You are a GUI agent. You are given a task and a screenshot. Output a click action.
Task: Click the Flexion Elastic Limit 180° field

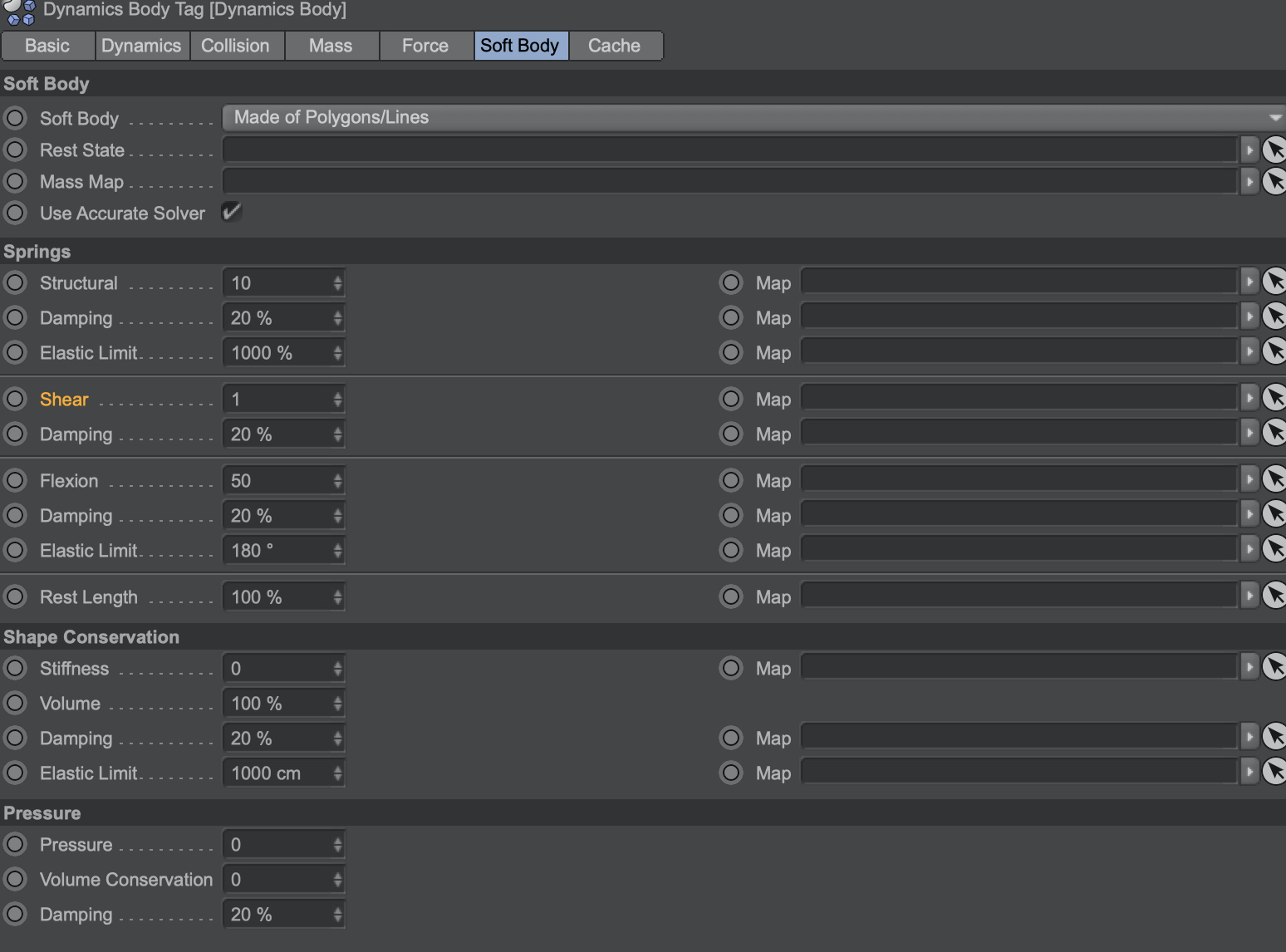pyautogui.click(x=283, y=551)
